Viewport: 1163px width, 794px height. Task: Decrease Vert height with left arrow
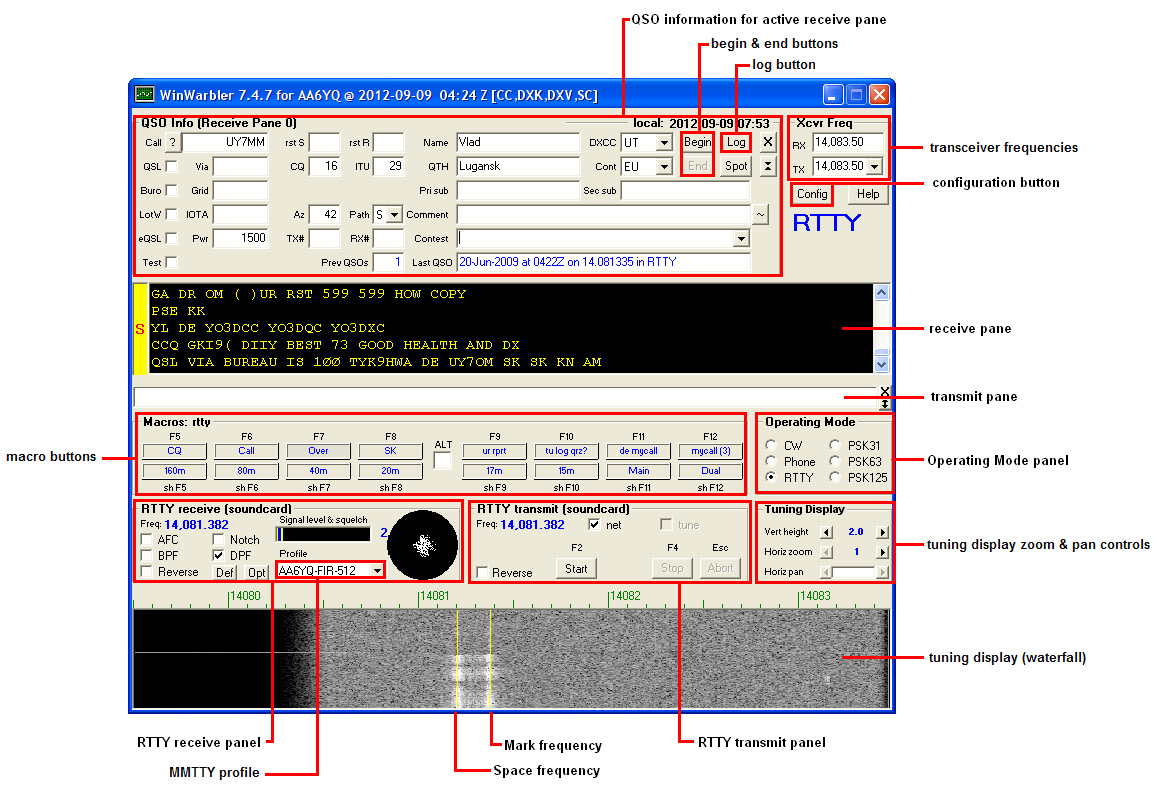pos(826,532)
